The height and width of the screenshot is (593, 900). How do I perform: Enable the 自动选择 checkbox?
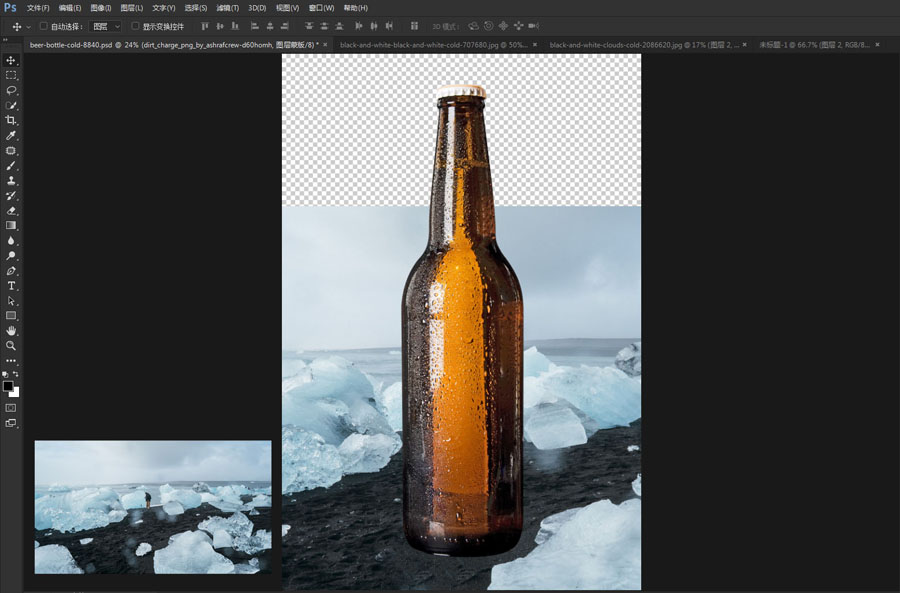pyautogui.click(x=43, y=26)
